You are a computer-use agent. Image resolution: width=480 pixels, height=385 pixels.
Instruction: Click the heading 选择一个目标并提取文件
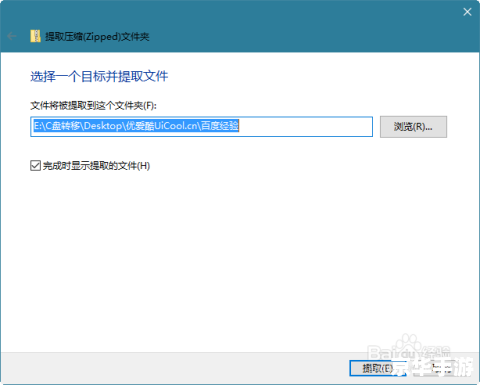point(99,76)
